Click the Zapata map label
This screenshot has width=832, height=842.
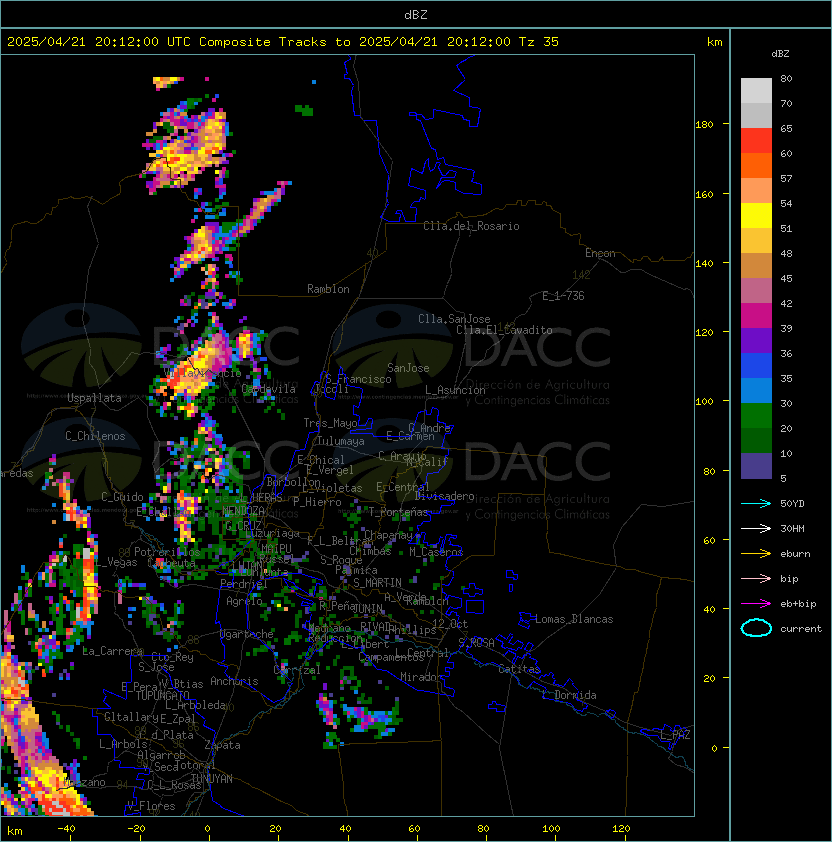222,745
